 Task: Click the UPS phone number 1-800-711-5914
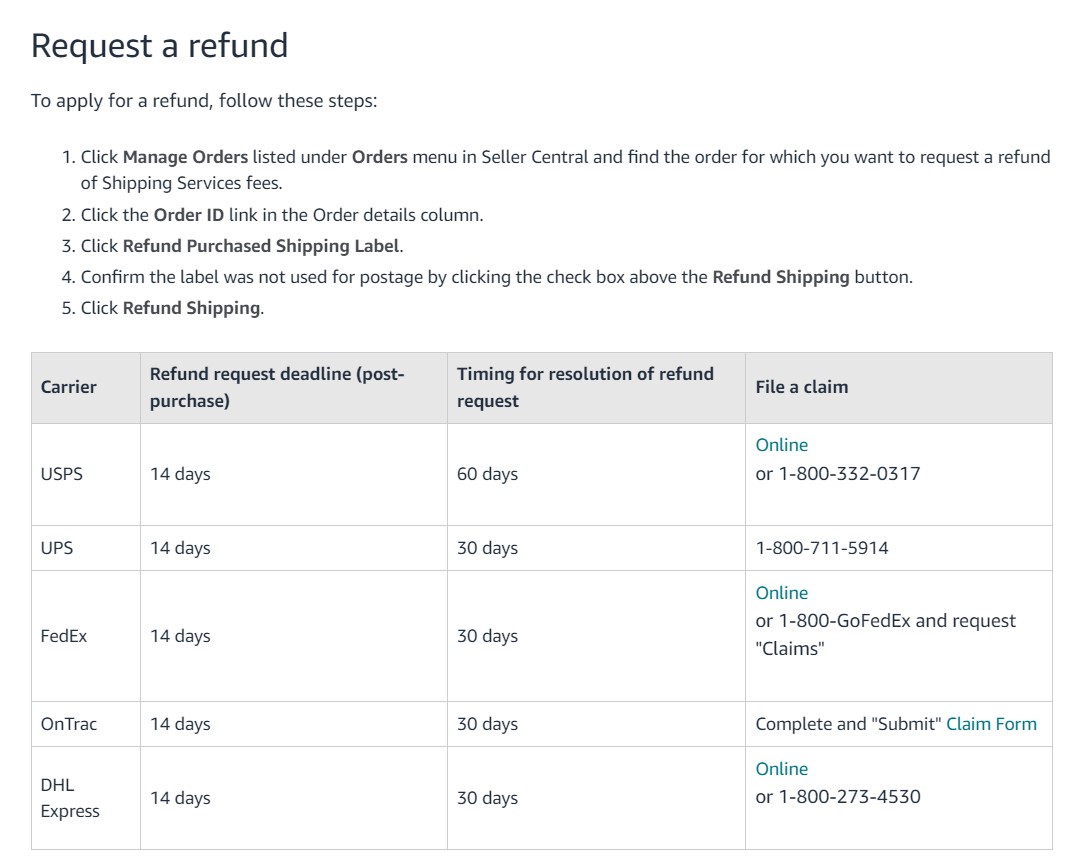[x=822, y=548]
